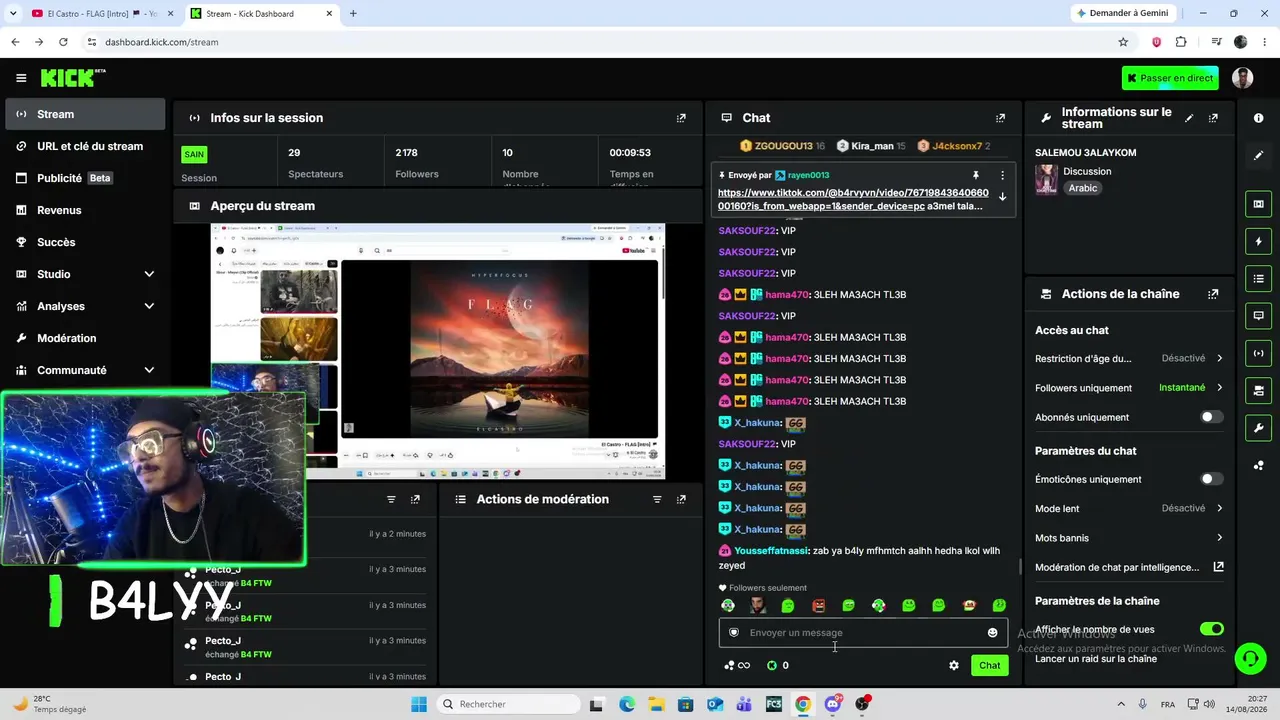Image resolution: width=1280 pixels, height=720 pixels.
Task: Open the profile avatar menu
Action: [1242, 78]
